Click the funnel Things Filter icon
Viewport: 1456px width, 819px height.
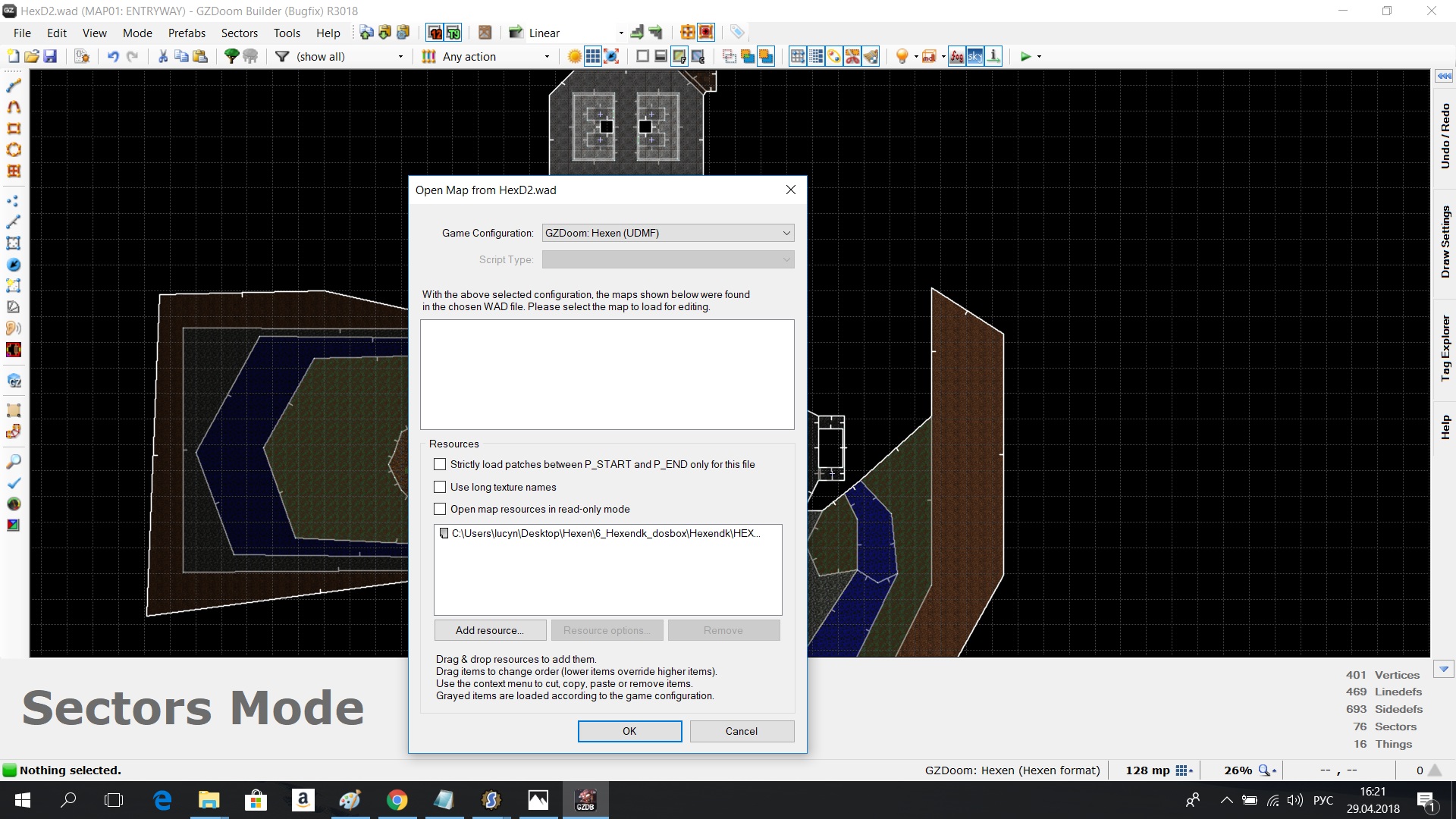click(x=282, y=56)
